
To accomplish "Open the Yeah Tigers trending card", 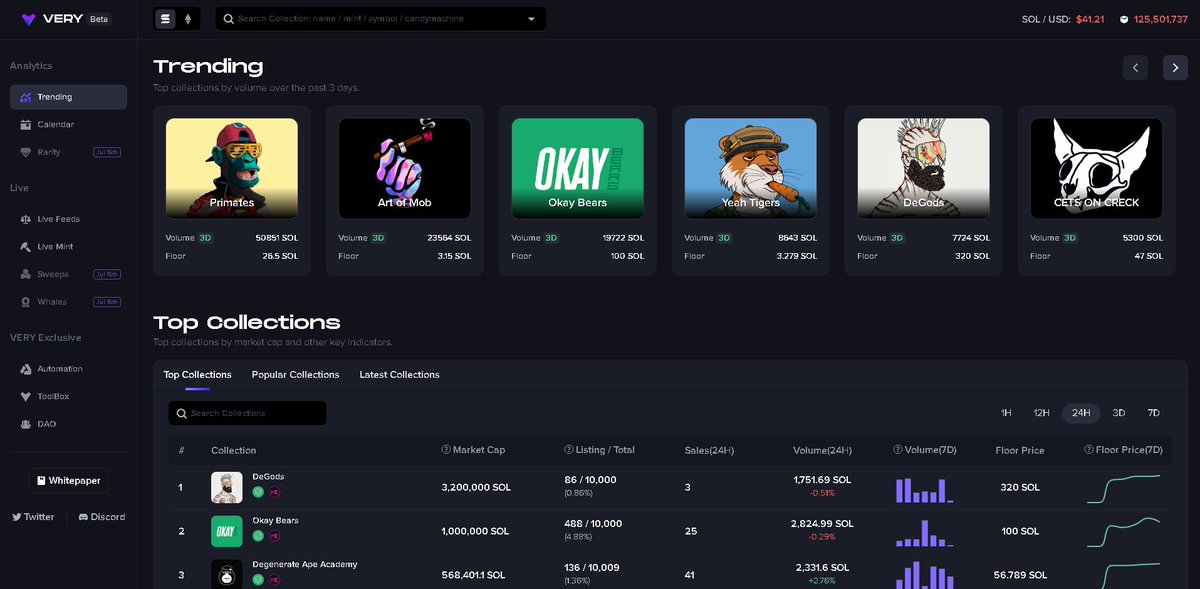I will click(x=751, y=190).
